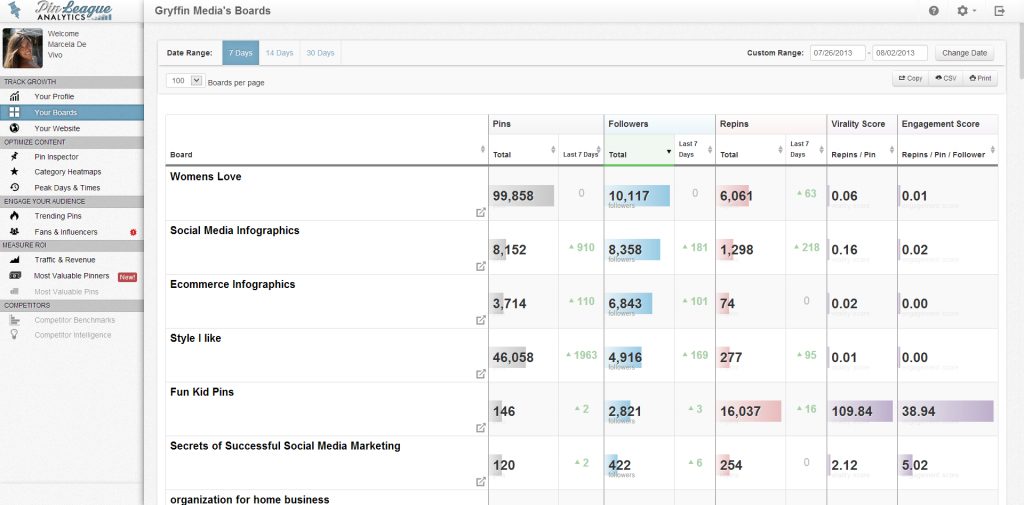Click the custom range start date field
1024x505 pixels.
(838, 53)
